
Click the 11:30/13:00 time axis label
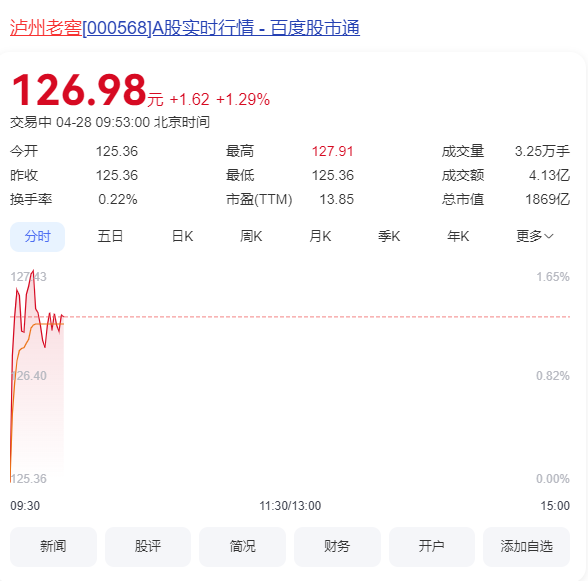click(290, 506)
